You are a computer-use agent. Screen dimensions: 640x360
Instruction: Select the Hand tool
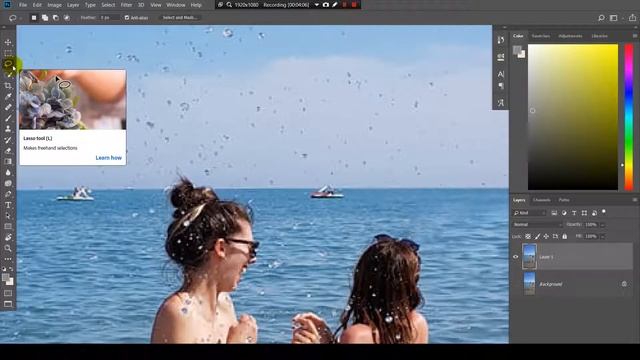(x=8, y=238)
